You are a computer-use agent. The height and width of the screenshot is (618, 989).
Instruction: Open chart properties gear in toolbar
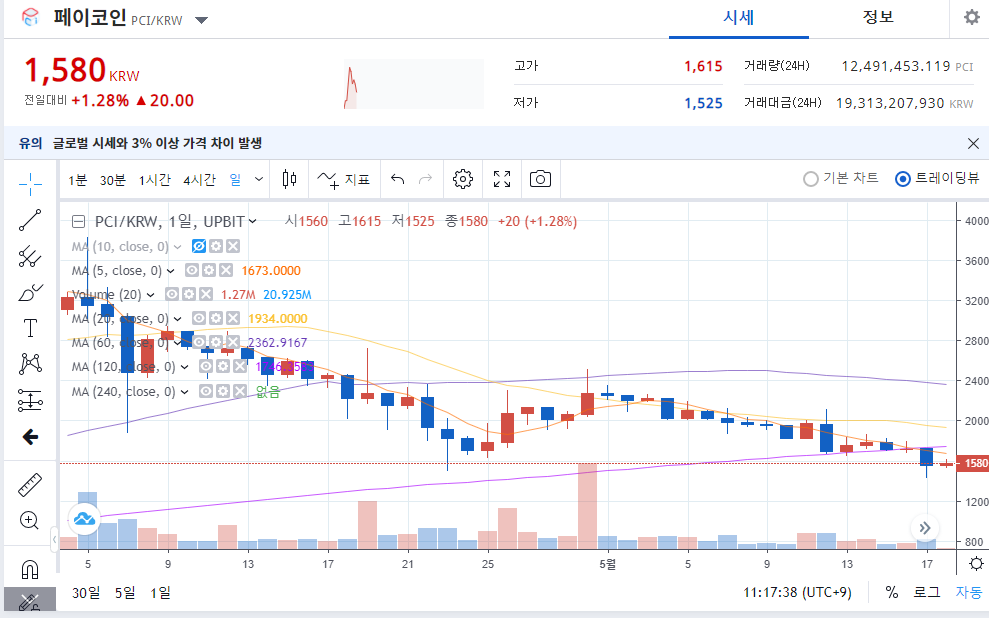pos(462,179)
